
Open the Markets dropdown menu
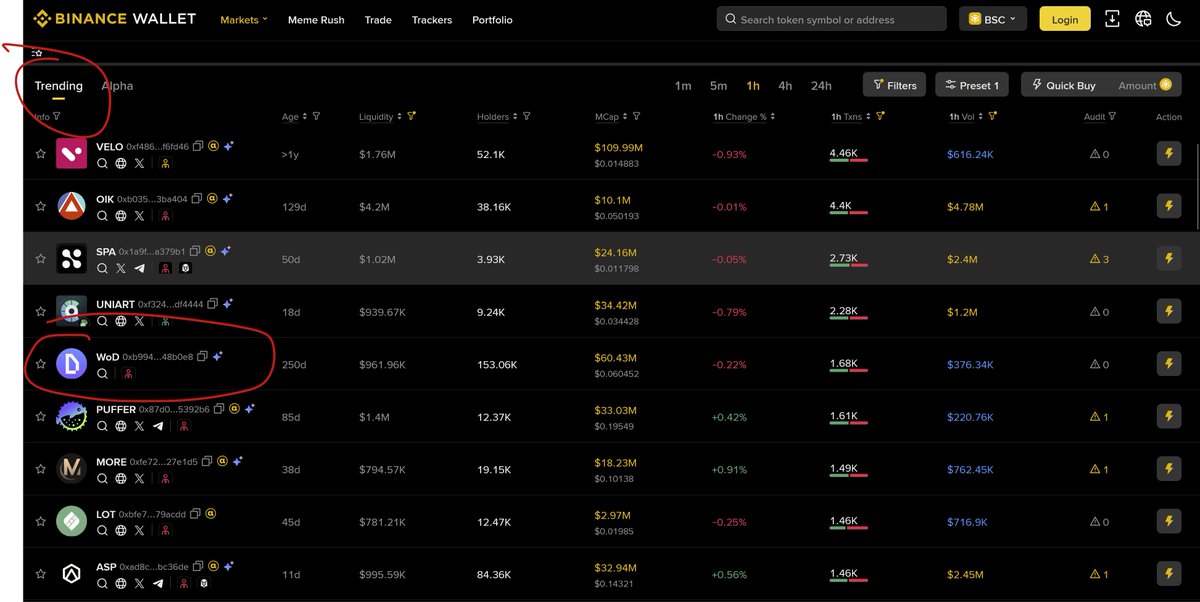pos(244,20)
